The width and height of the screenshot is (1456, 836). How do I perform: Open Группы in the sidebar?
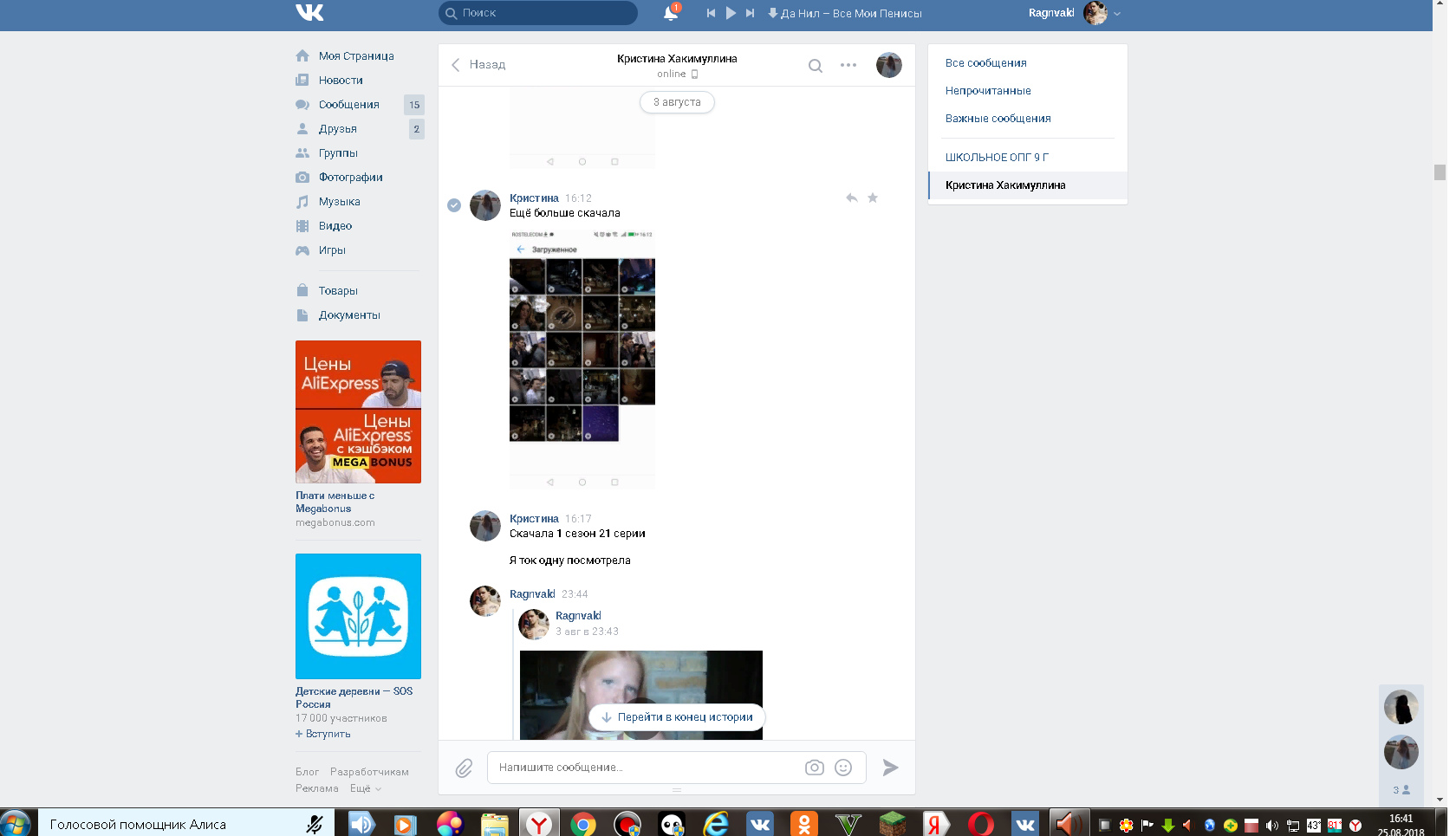click(338, 152)
